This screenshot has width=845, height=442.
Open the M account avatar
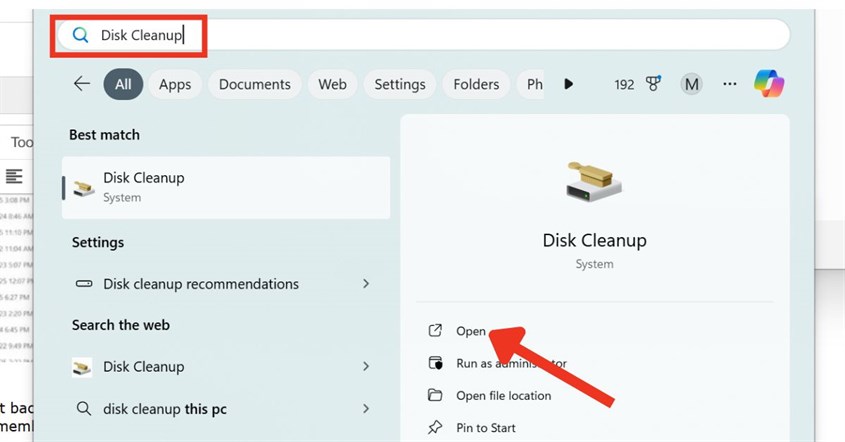[x=691, y=84]
